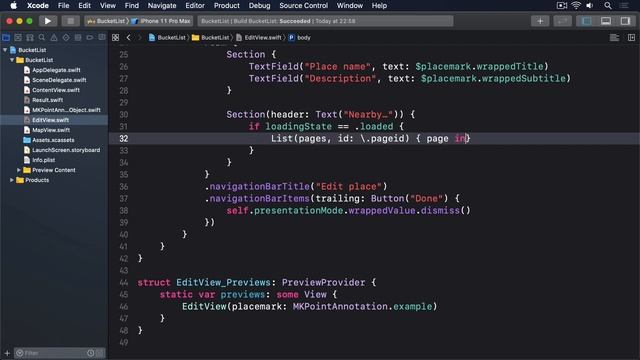The height and width of the screenshot is (360, 640).
Task: Toggle the navigator pane visibility
Action: [x=587, y=21]
